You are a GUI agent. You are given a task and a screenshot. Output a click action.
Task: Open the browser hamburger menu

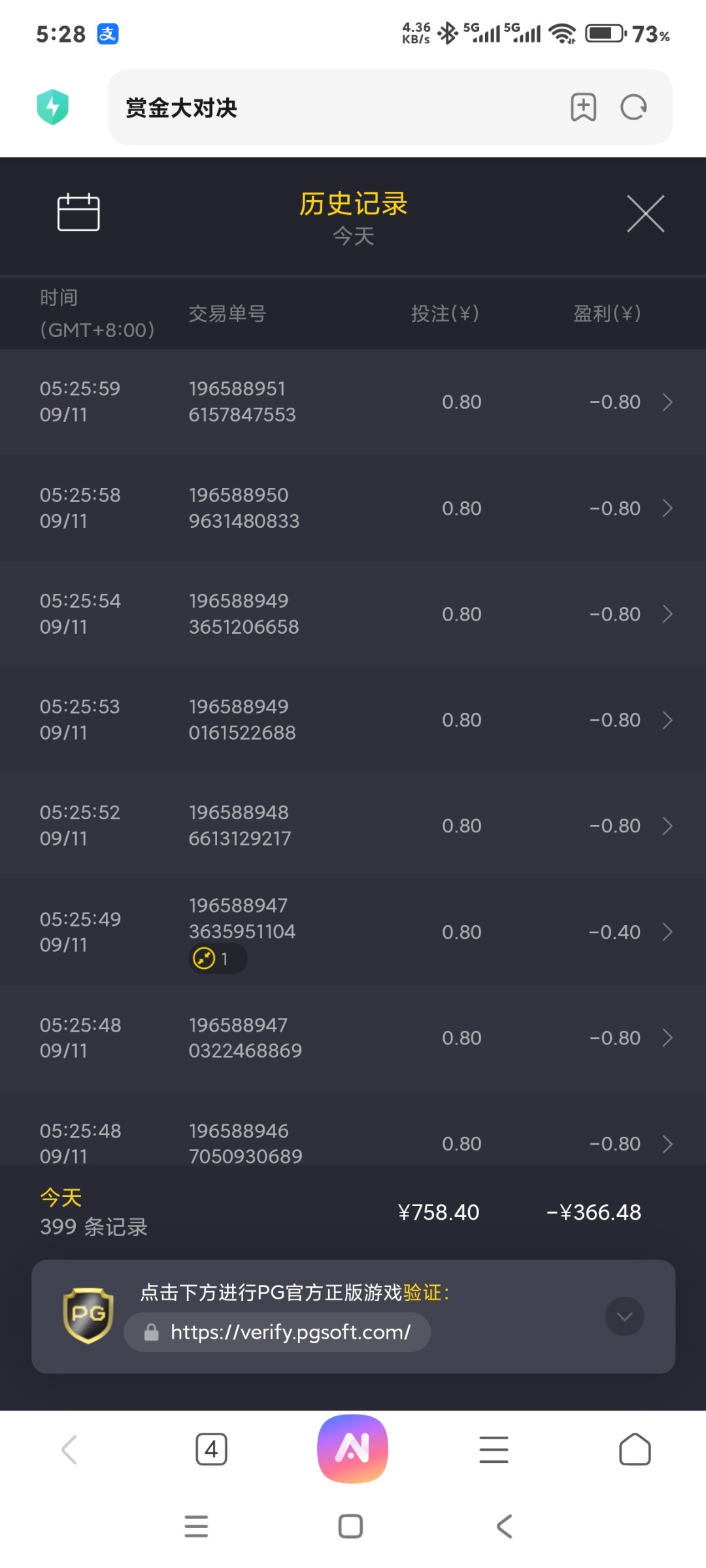click(x=494, y=1450)
